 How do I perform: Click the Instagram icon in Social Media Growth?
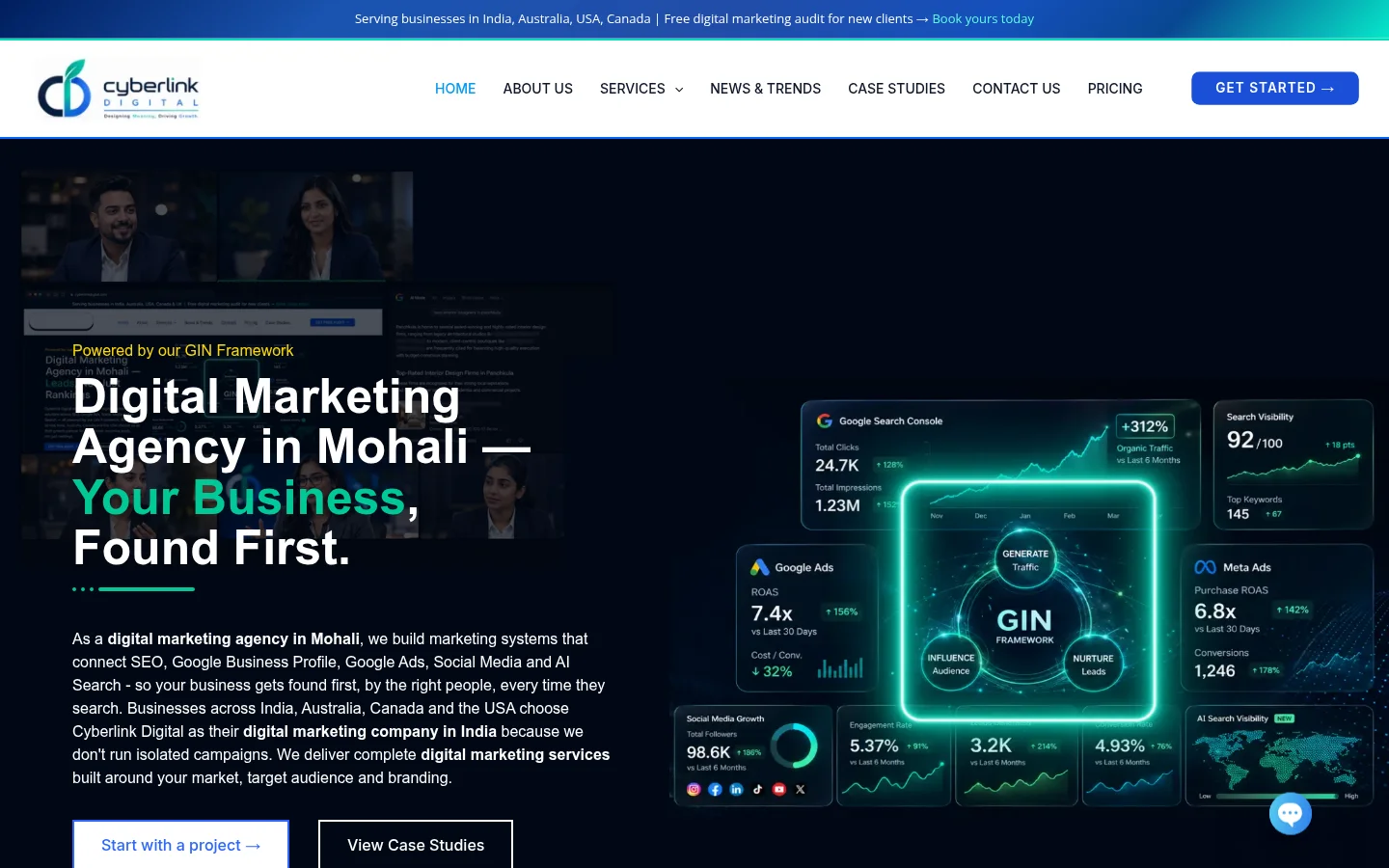[694, 789]
